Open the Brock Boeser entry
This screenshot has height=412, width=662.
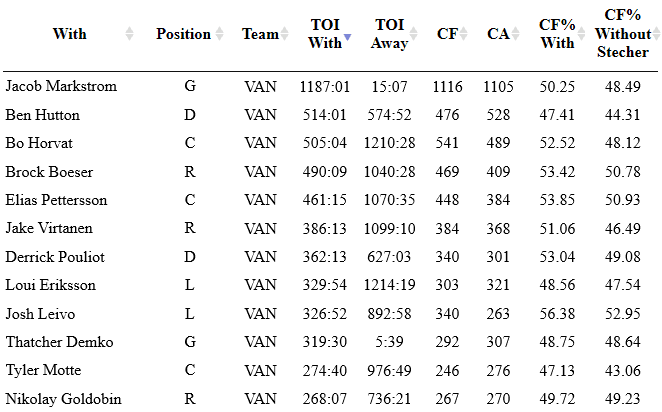pyautogui.click(x=49, y=172)
